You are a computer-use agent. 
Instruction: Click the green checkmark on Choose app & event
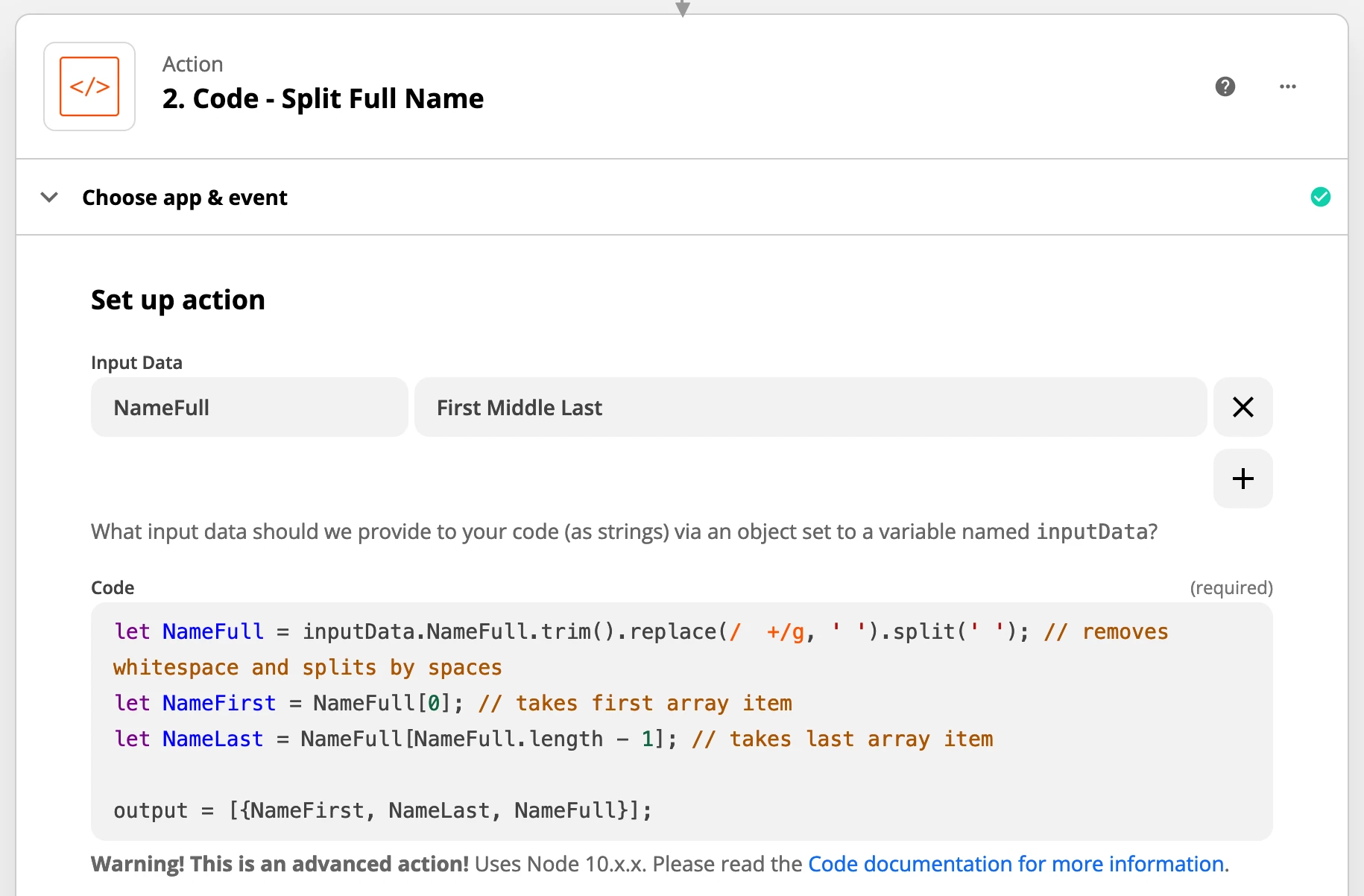(x=1321, y=197)
